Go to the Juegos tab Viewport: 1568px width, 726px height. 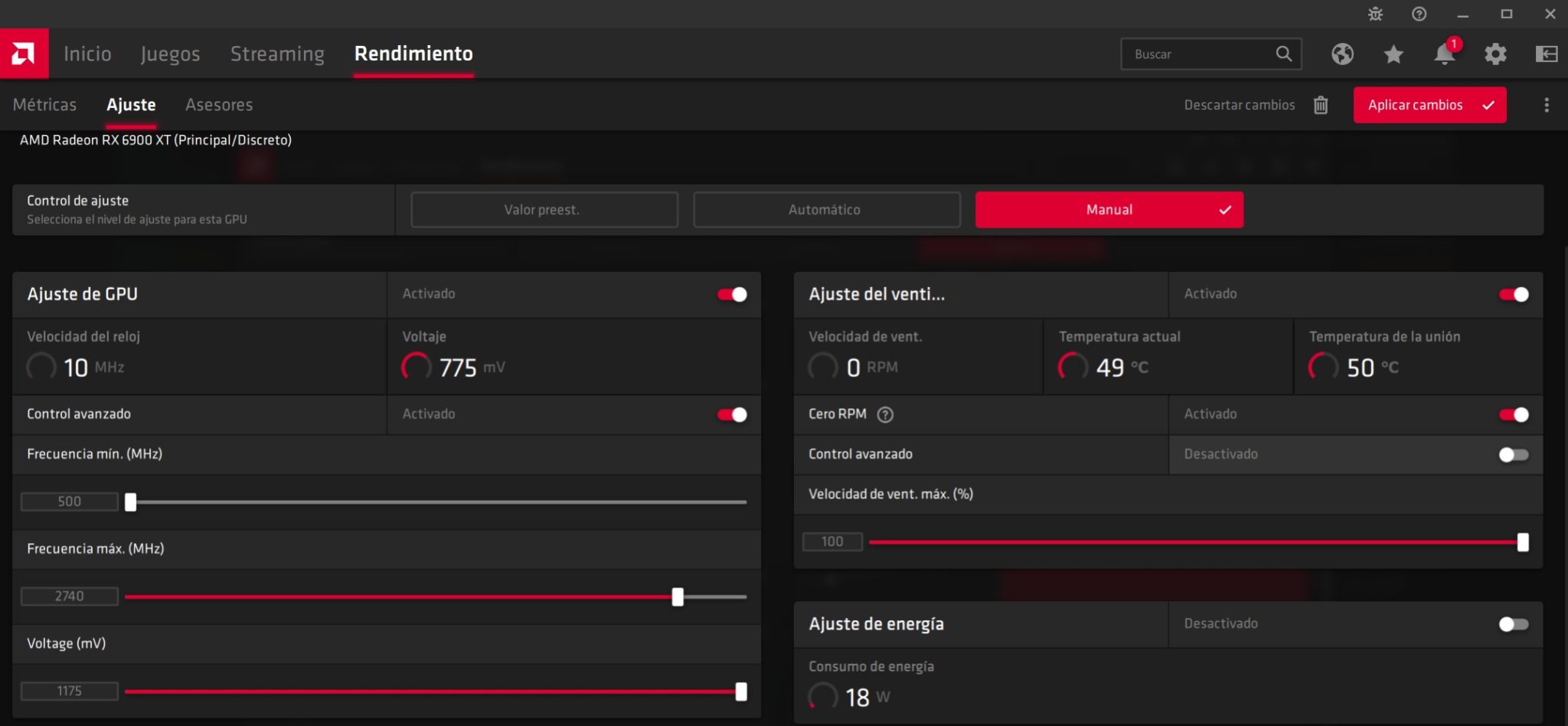[x=170, y=54]
